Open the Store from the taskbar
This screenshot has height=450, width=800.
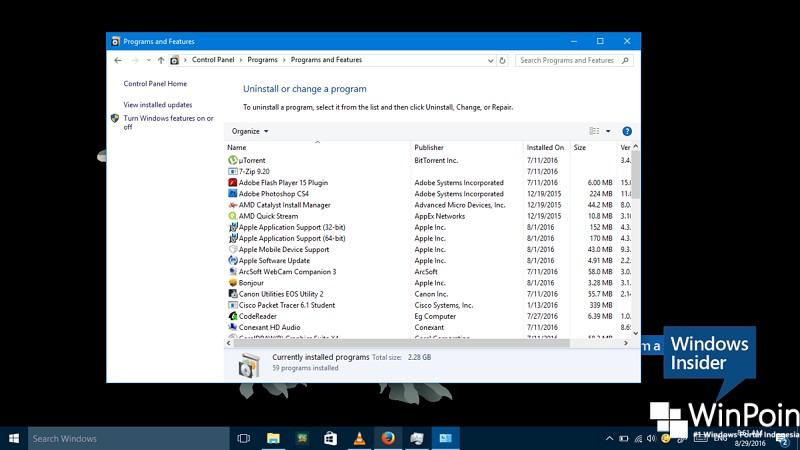[x=331, y=438]
